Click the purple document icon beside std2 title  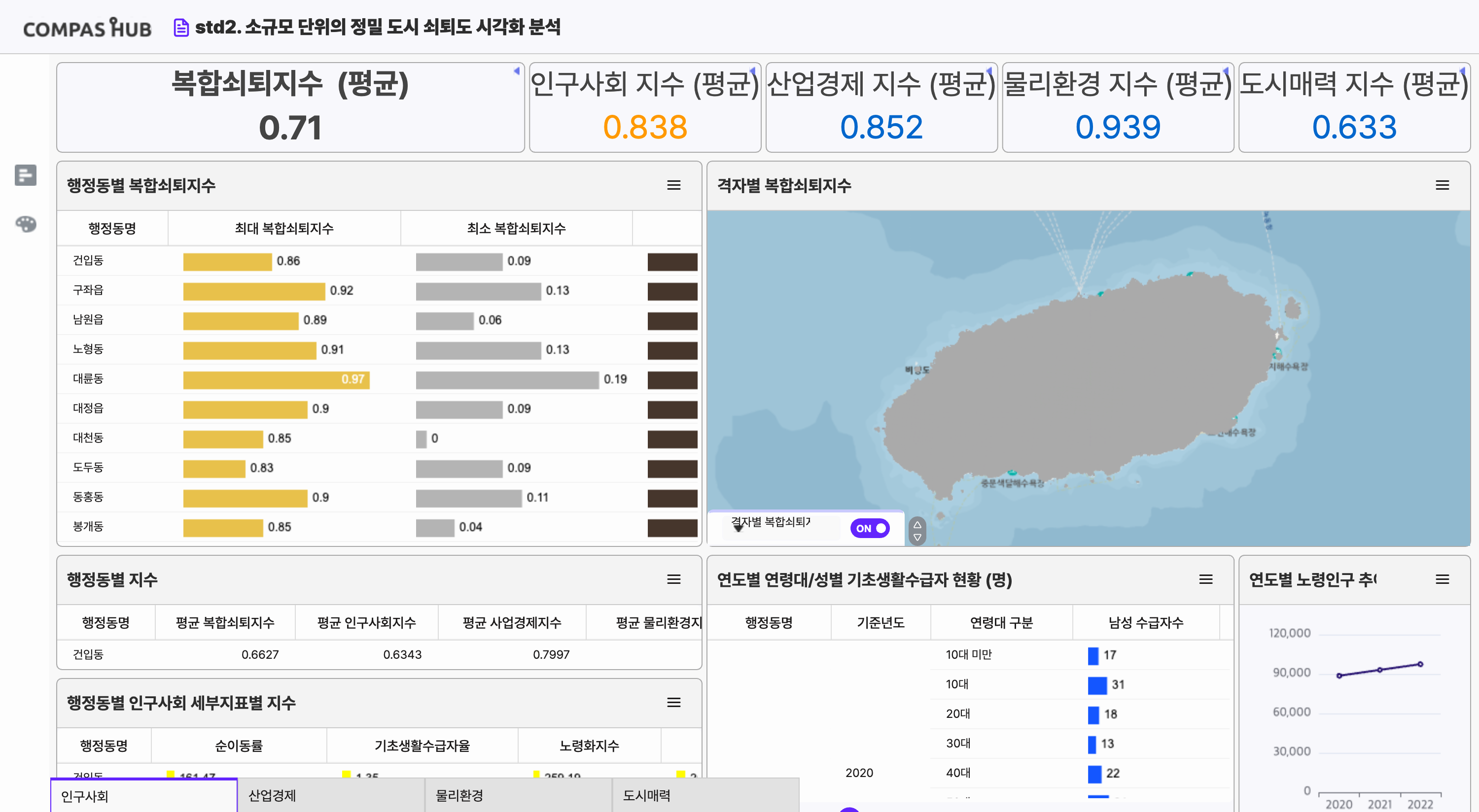(181, 27)
